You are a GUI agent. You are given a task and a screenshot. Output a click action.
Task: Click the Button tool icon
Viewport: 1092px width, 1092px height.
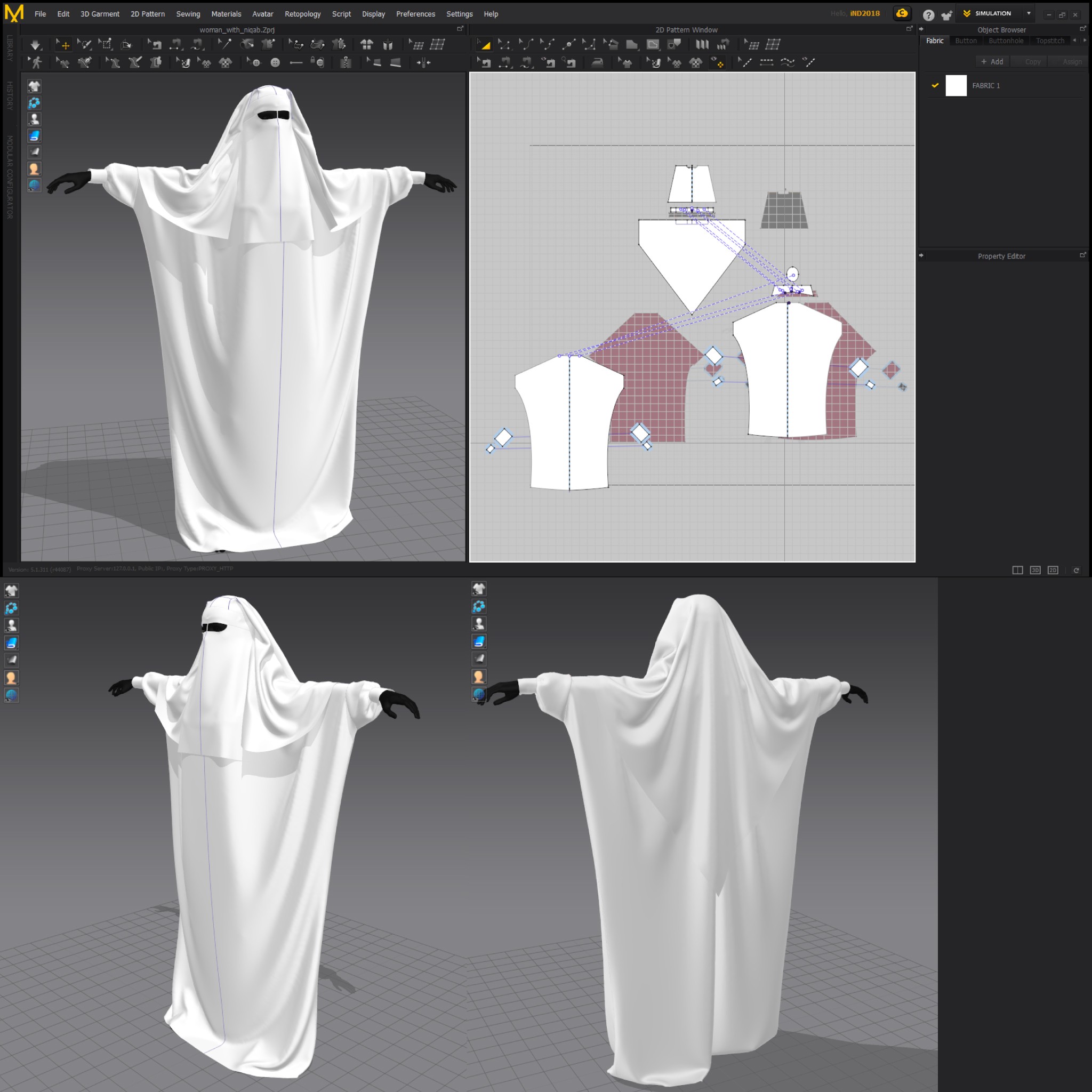coord(275,63)
